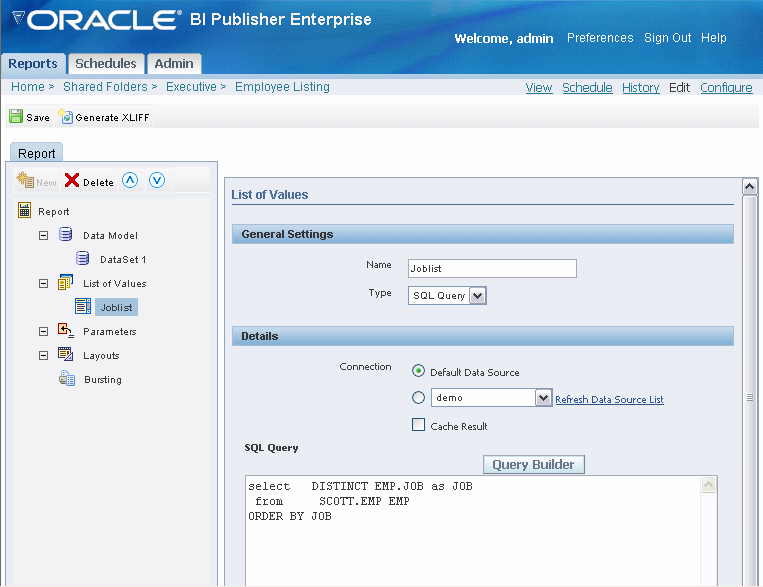Collapse the Data Model tree node
The image size is (763, 587).
coord(43,236)
